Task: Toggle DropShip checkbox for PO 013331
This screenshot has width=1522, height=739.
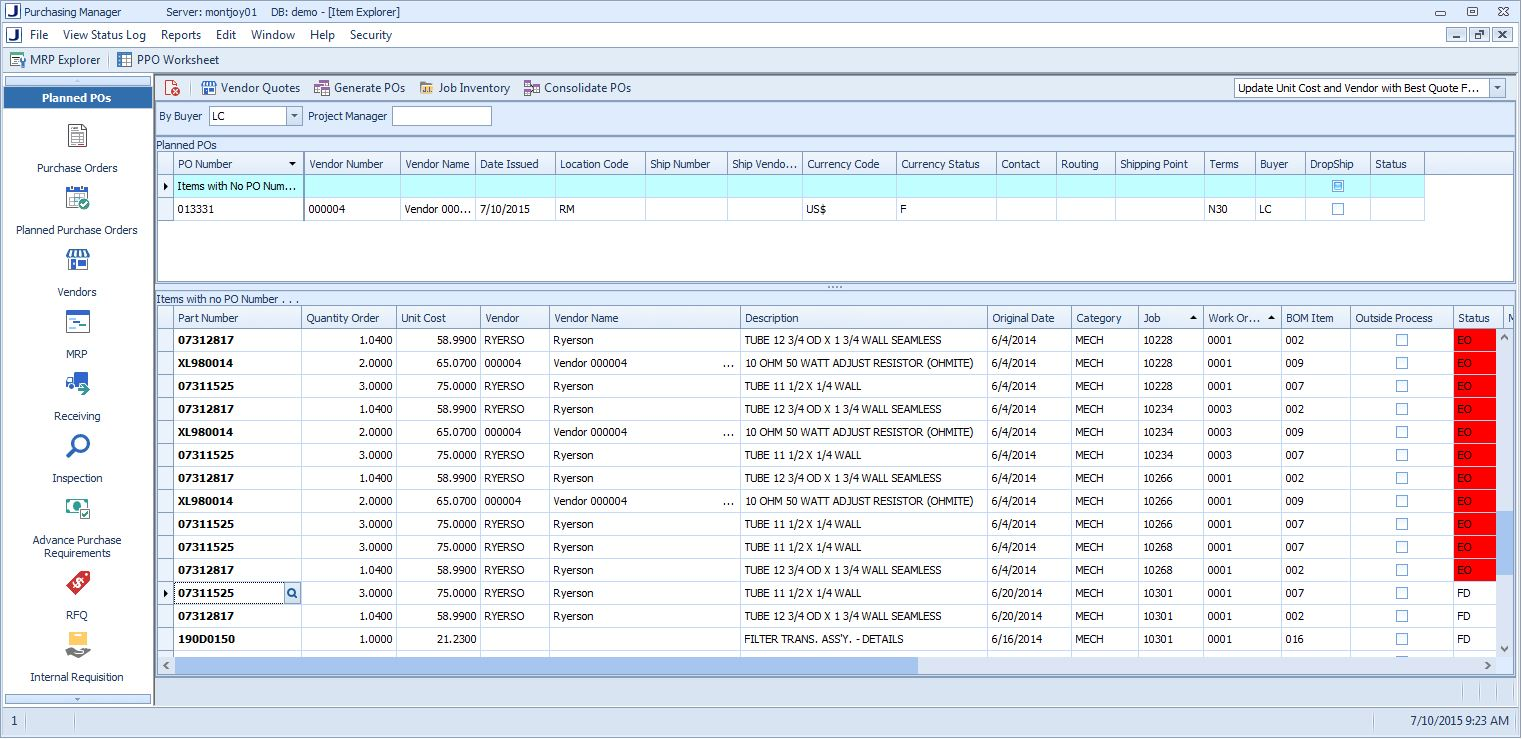Action: coord(1337,210)
